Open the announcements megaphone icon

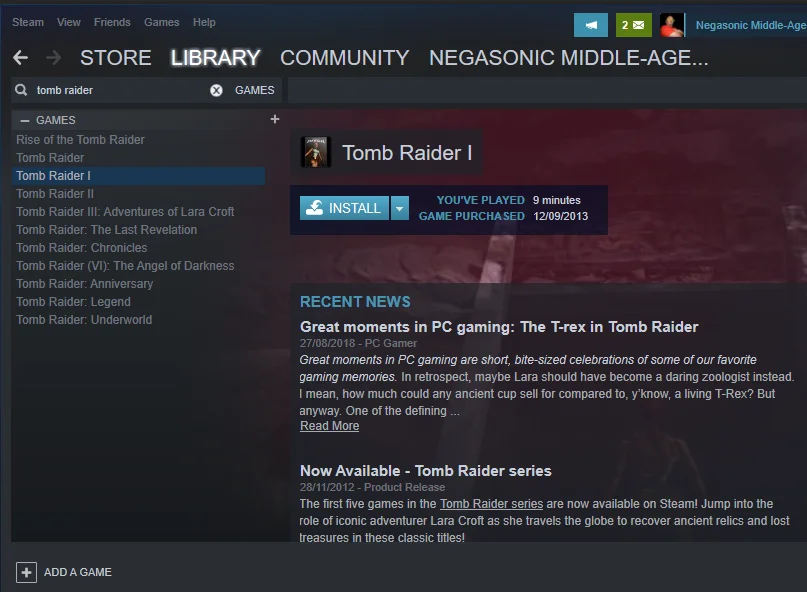click(591, 25)
